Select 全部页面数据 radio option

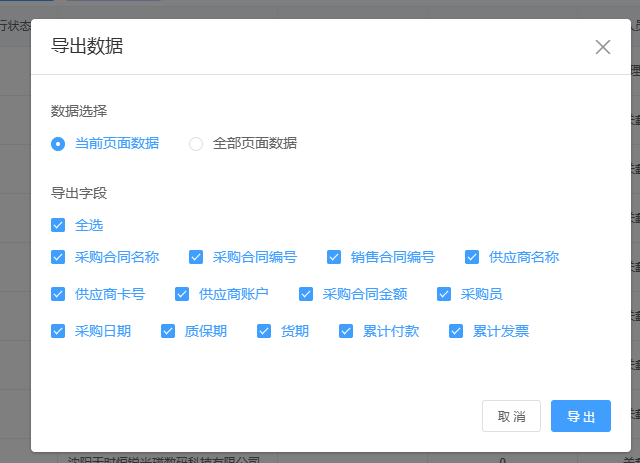coord(197,143)
